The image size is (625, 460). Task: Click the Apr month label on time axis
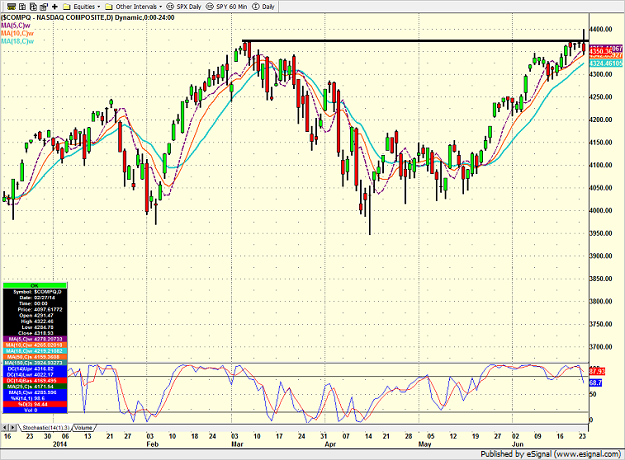[x=330, y=444]
